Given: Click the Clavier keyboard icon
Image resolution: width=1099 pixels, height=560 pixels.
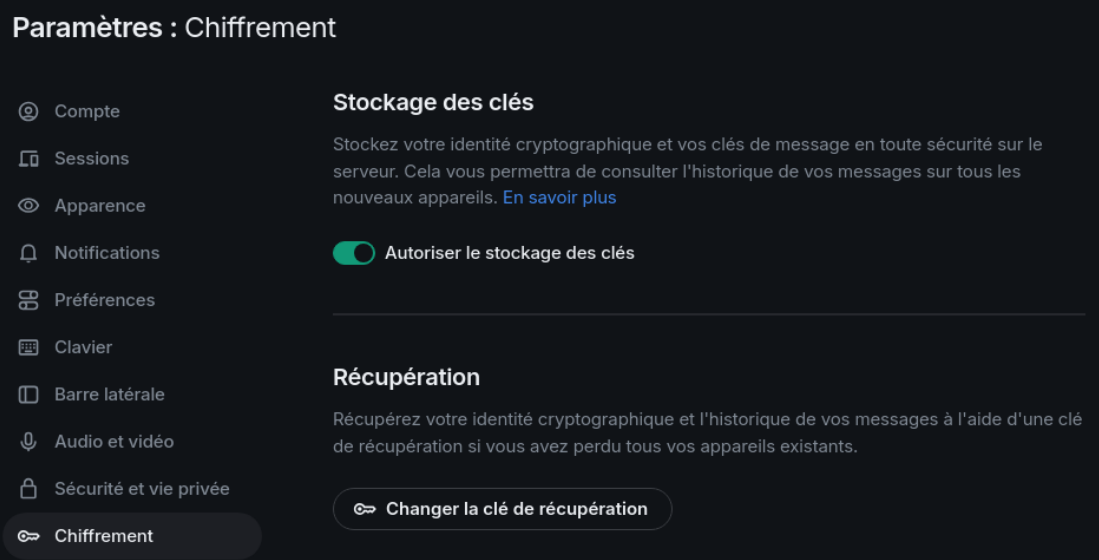Looking at the screenshot, I should 28,347.
